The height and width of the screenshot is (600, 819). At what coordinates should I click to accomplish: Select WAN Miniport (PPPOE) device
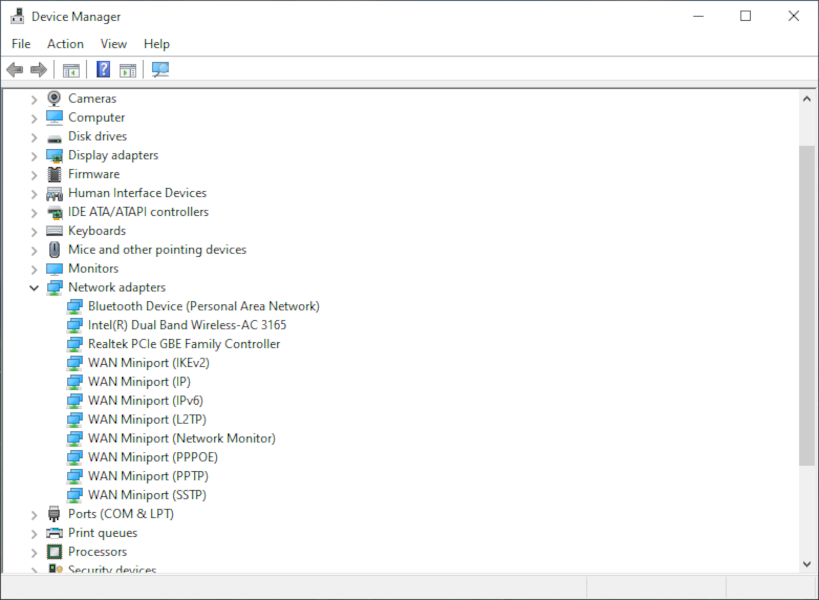tap(153, 457)
